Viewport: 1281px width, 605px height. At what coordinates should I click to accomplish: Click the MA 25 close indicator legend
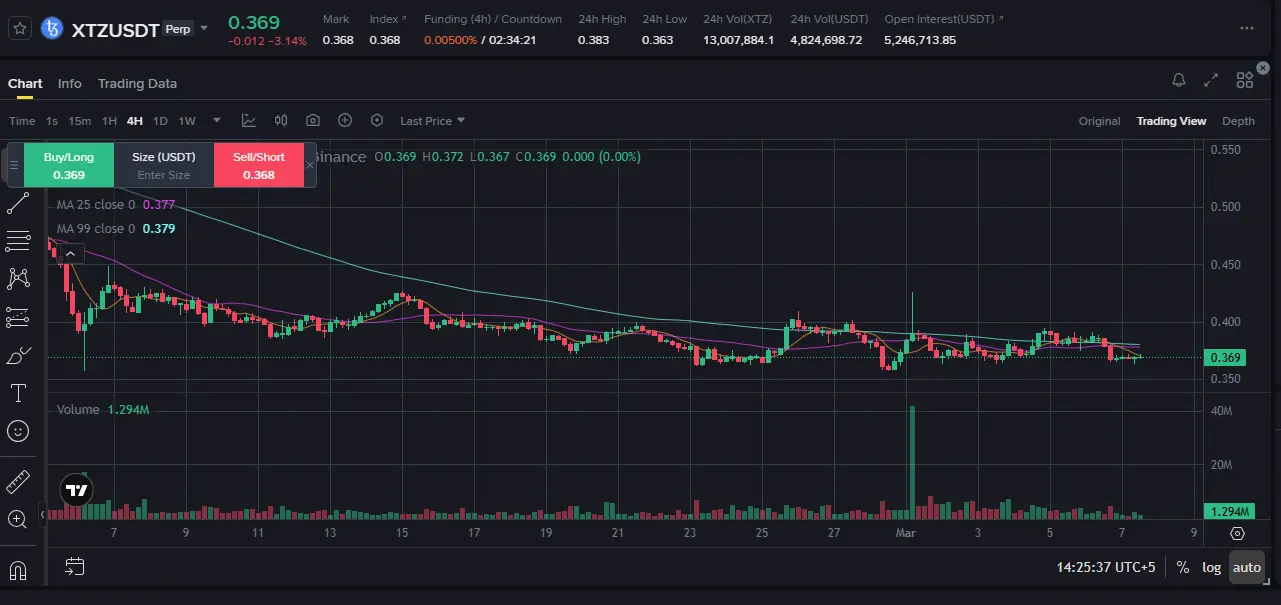click(116, 205)
